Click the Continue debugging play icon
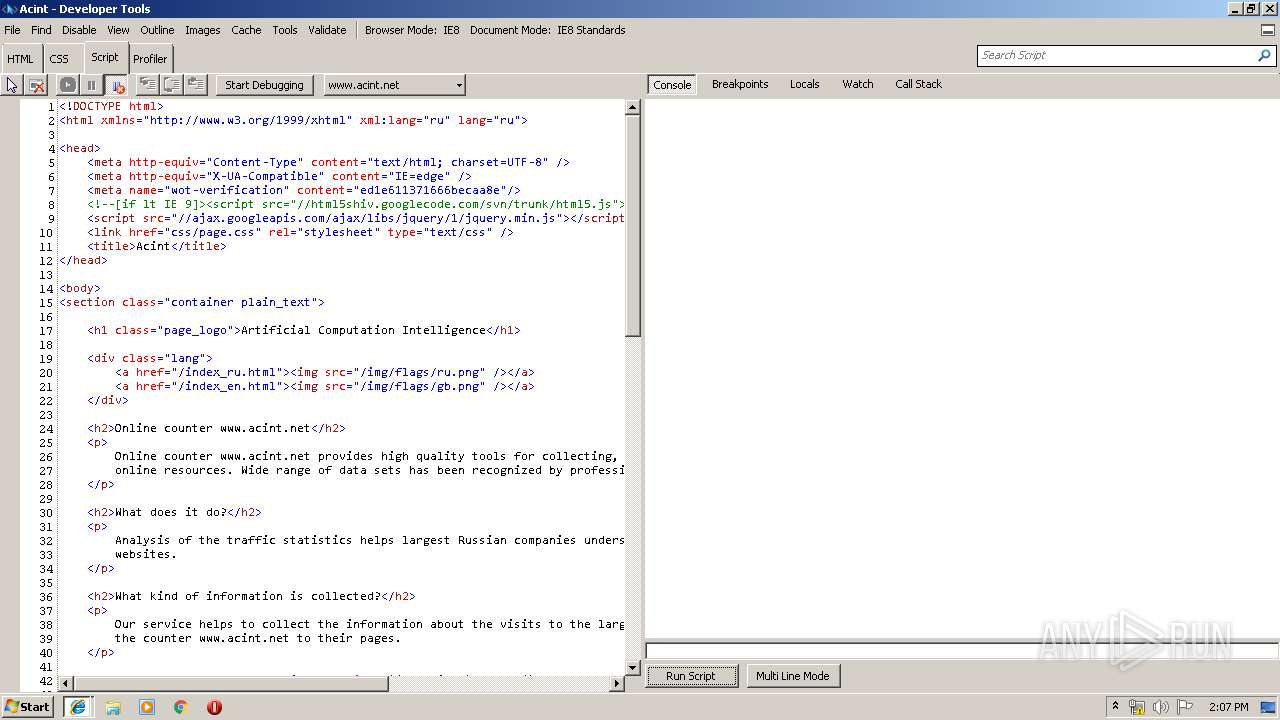 (67, 85)
